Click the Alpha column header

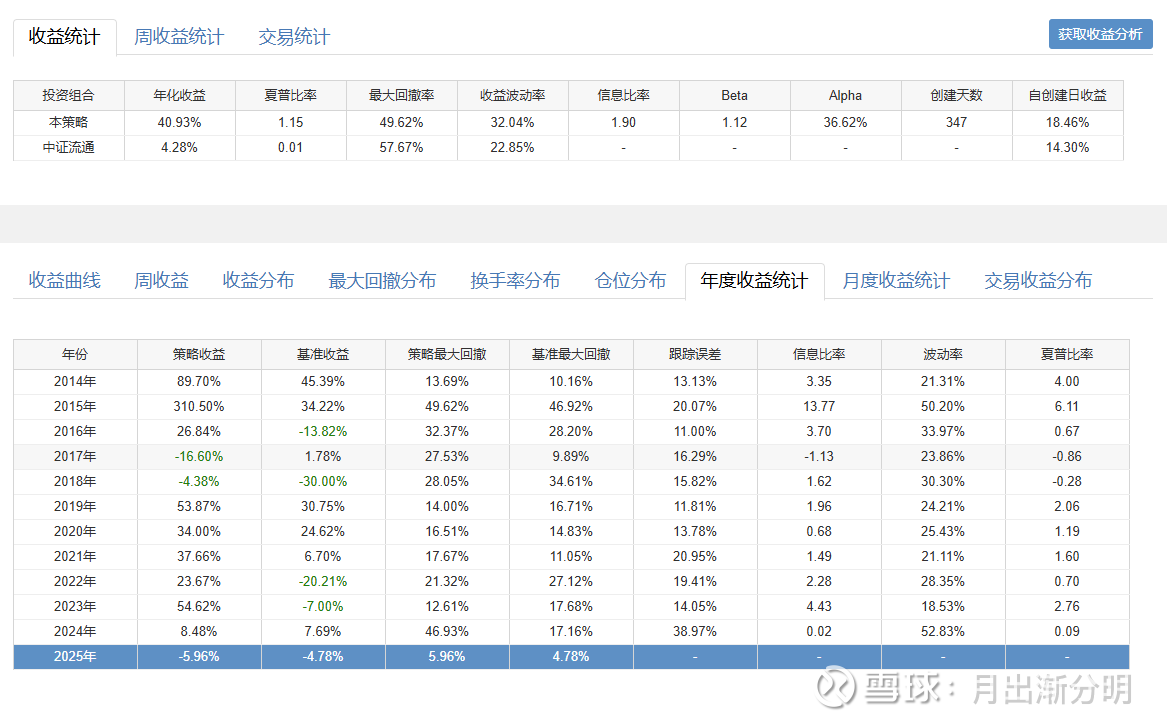coord(845,95)
